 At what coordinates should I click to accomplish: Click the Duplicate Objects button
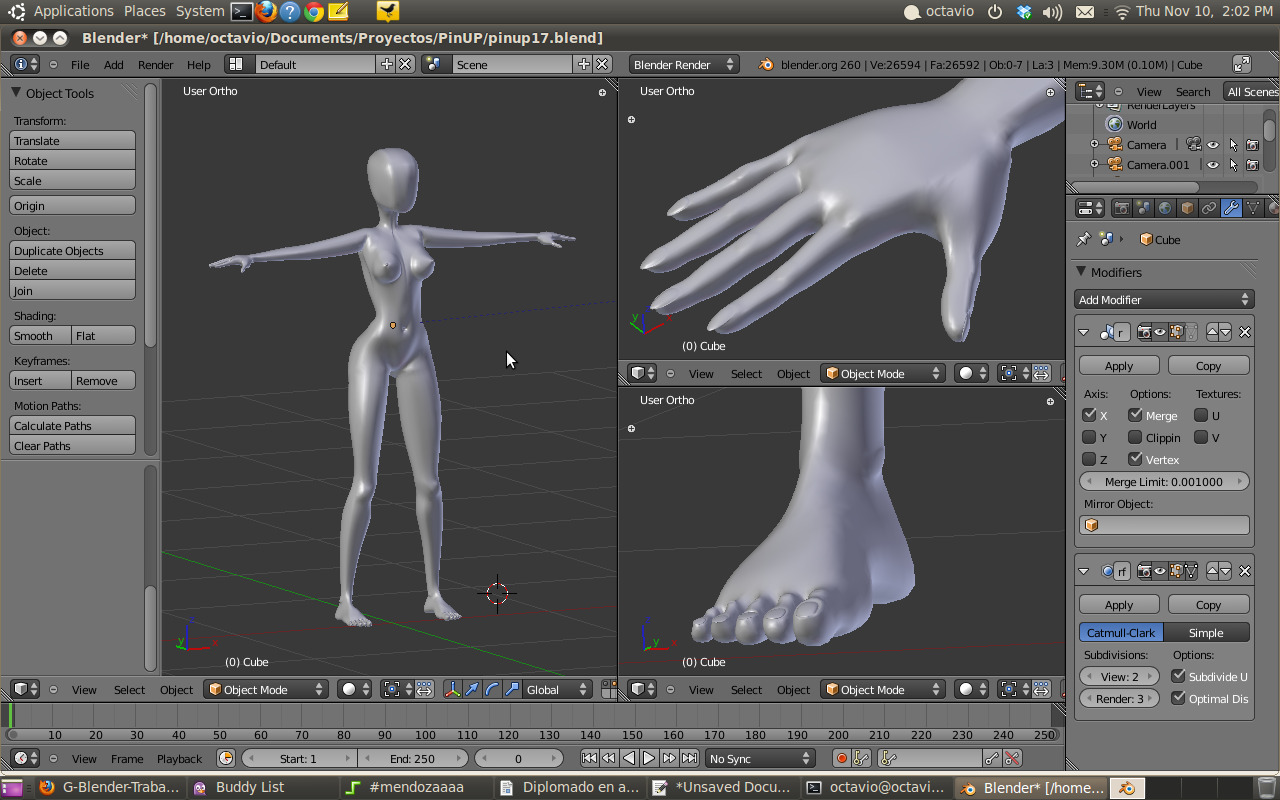point(72,251)
